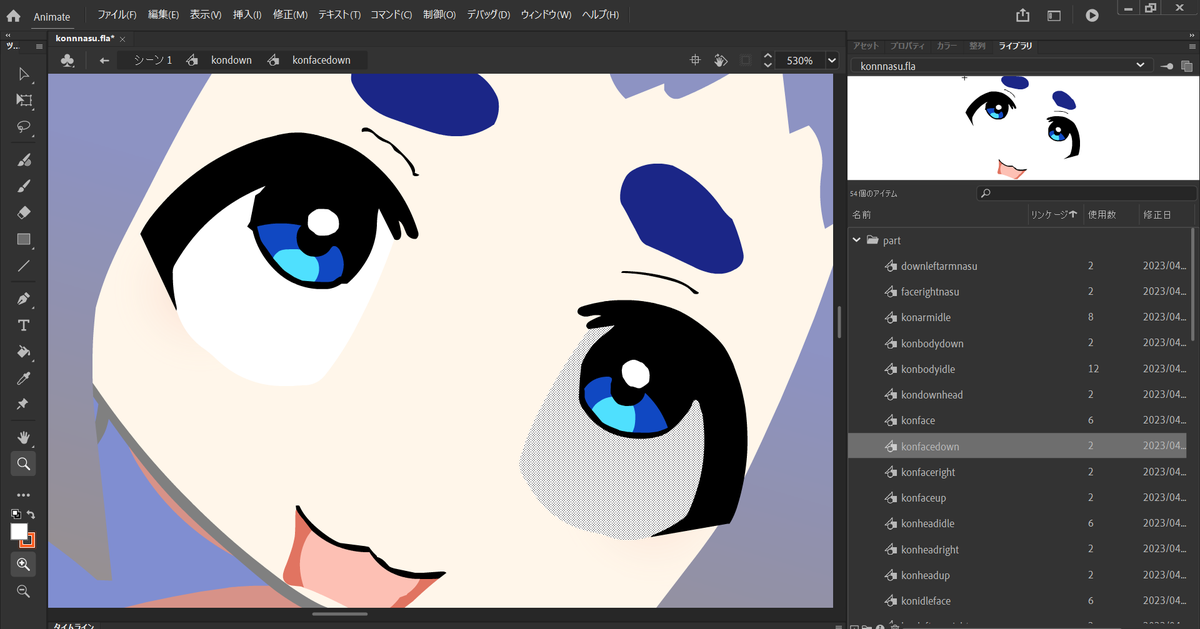
Task: Switch to the カラー tab
Action: [946, 46]
